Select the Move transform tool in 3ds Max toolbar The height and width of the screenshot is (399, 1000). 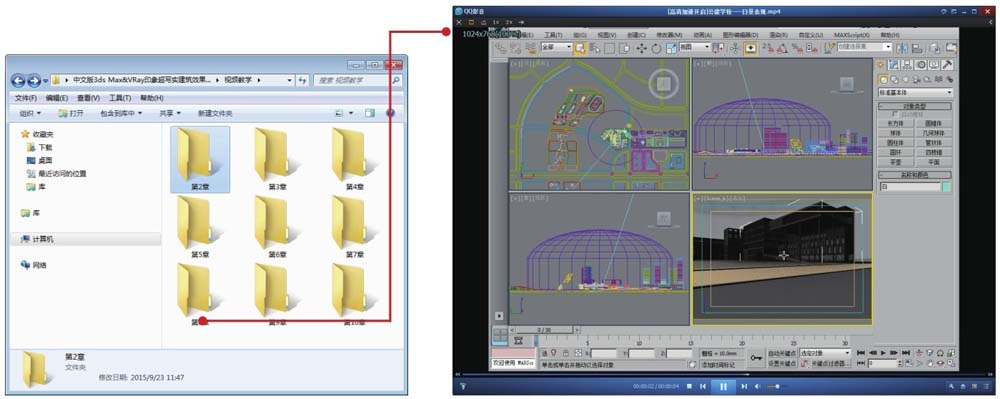pos(641,48)
